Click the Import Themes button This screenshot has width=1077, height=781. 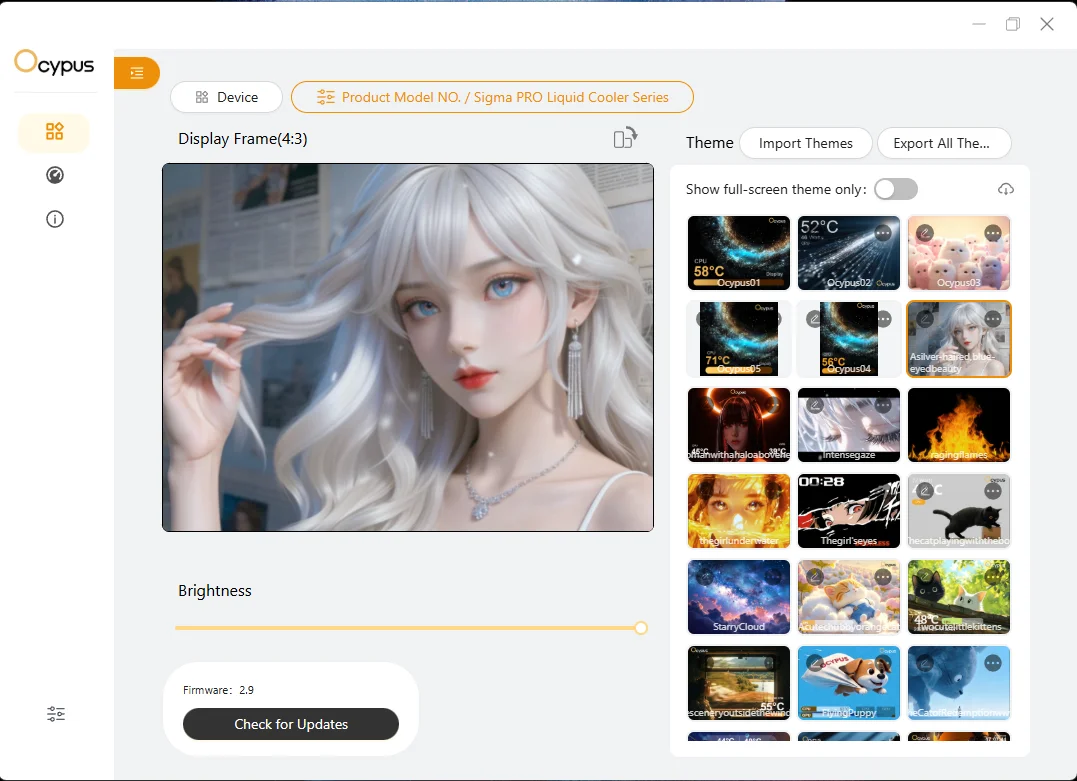pyautogui.click(x=806, y=143)
